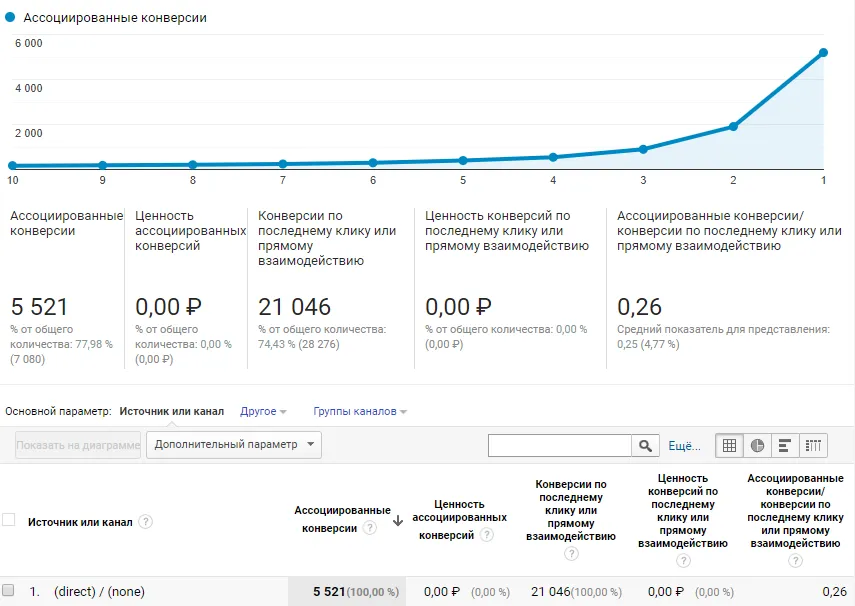Click help icon for 'Ассоциированные конверсии' column
855x606 pixels.
tap(370, 528)
